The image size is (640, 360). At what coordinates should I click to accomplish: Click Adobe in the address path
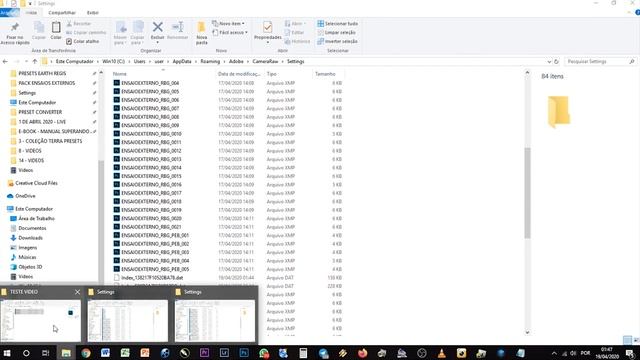point(236,62)
